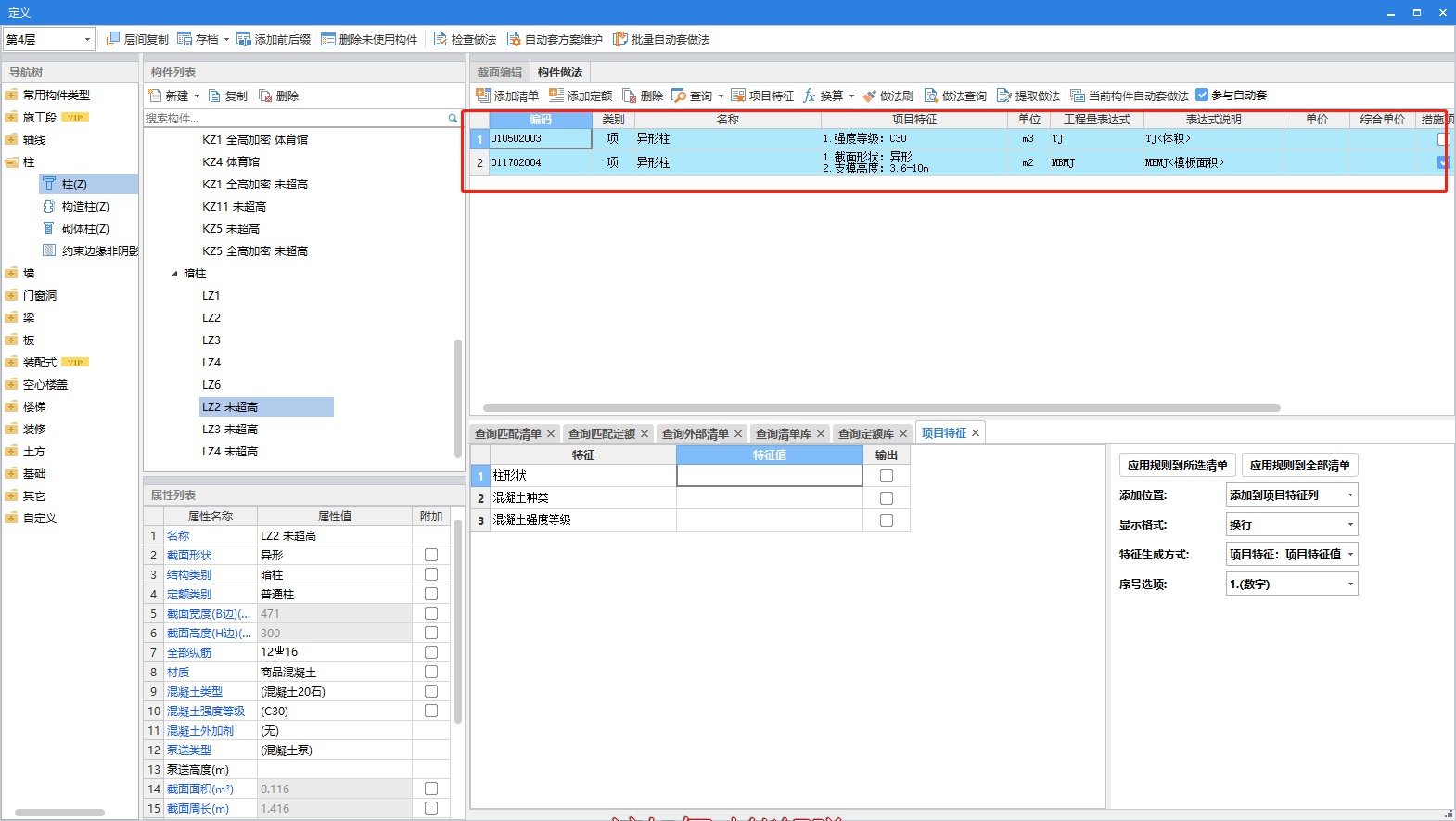This screenshot has width=1456, height=821.
Task: Click 当前构件自动套做法 icon
Action: (1077, 96)
